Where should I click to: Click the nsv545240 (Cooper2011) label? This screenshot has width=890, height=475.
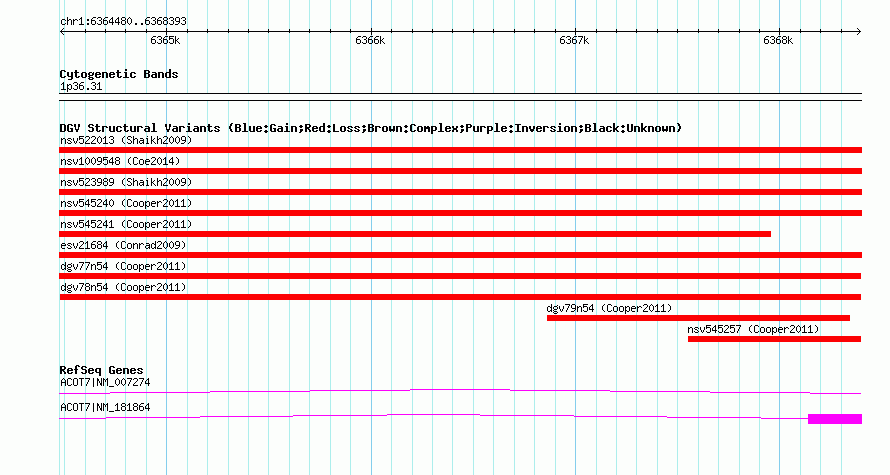(126, 203)
